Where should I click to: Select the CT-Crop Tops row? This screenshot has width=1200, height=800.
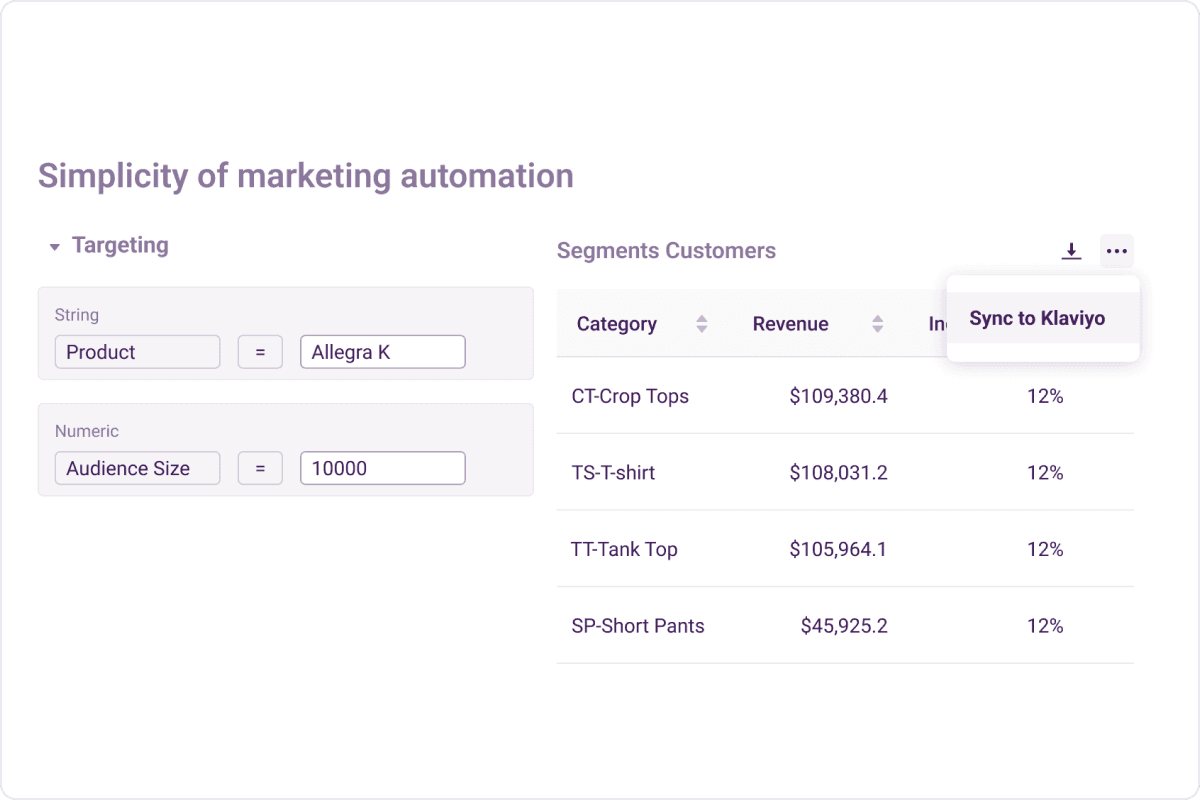[630, 396]
